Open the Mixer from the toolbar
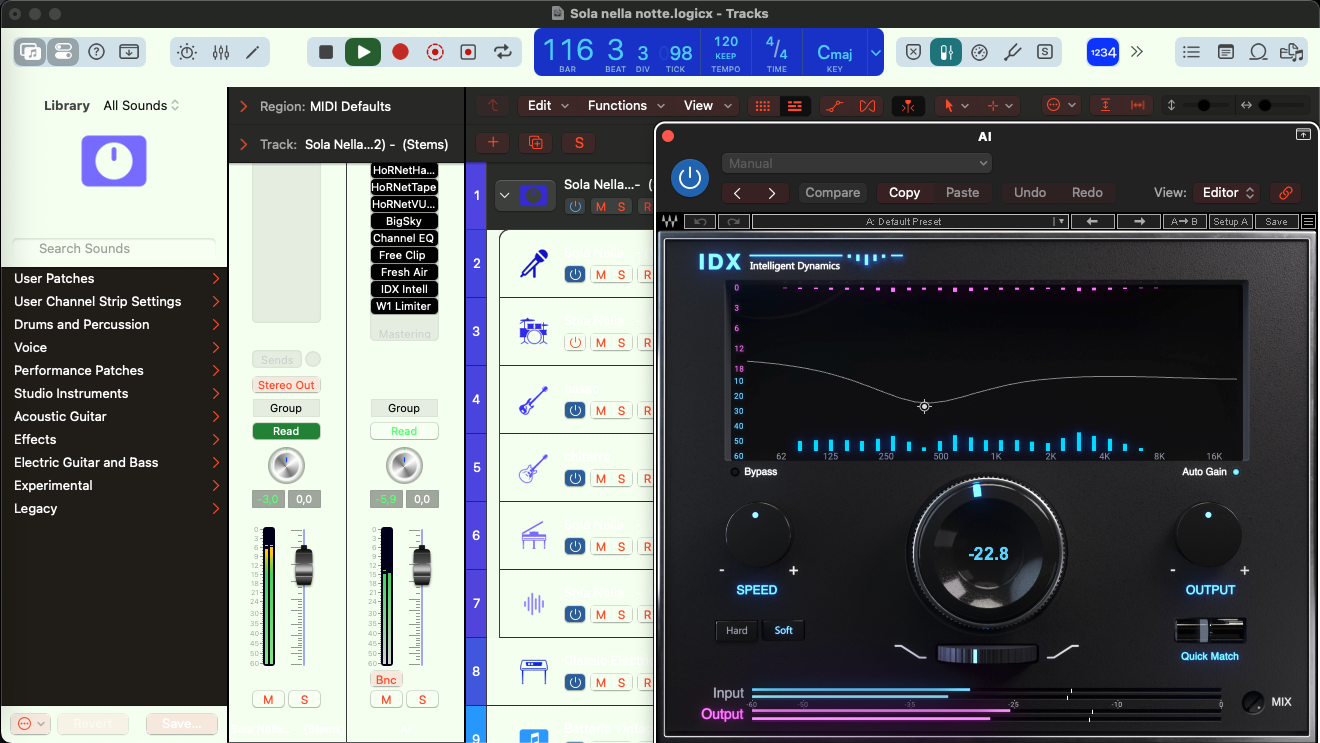Screen dimensions: 1320x743 [x=221, y=52]
